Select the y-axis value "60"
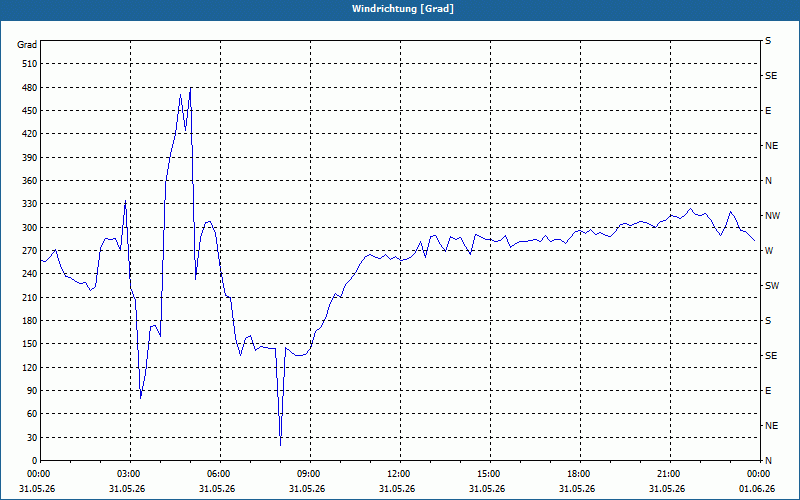 point(32,414)
